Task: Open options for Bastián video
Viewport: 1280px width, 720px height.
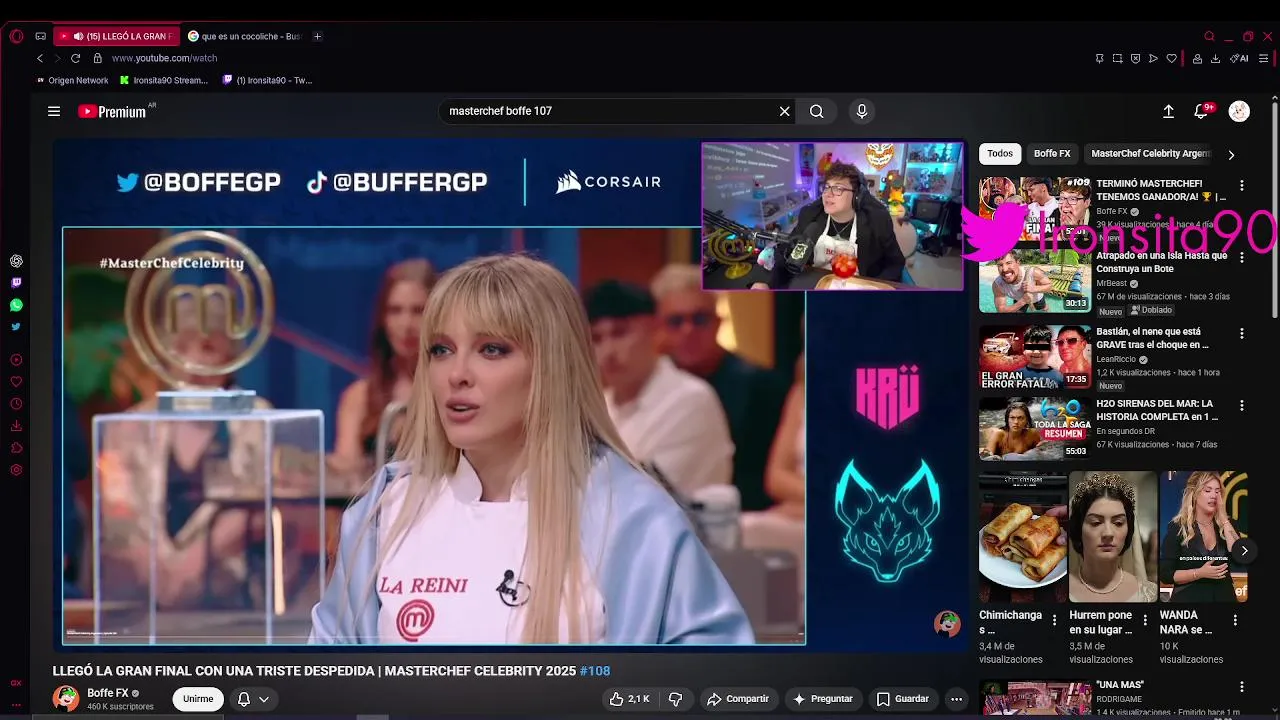Action: pos(1241,333)
